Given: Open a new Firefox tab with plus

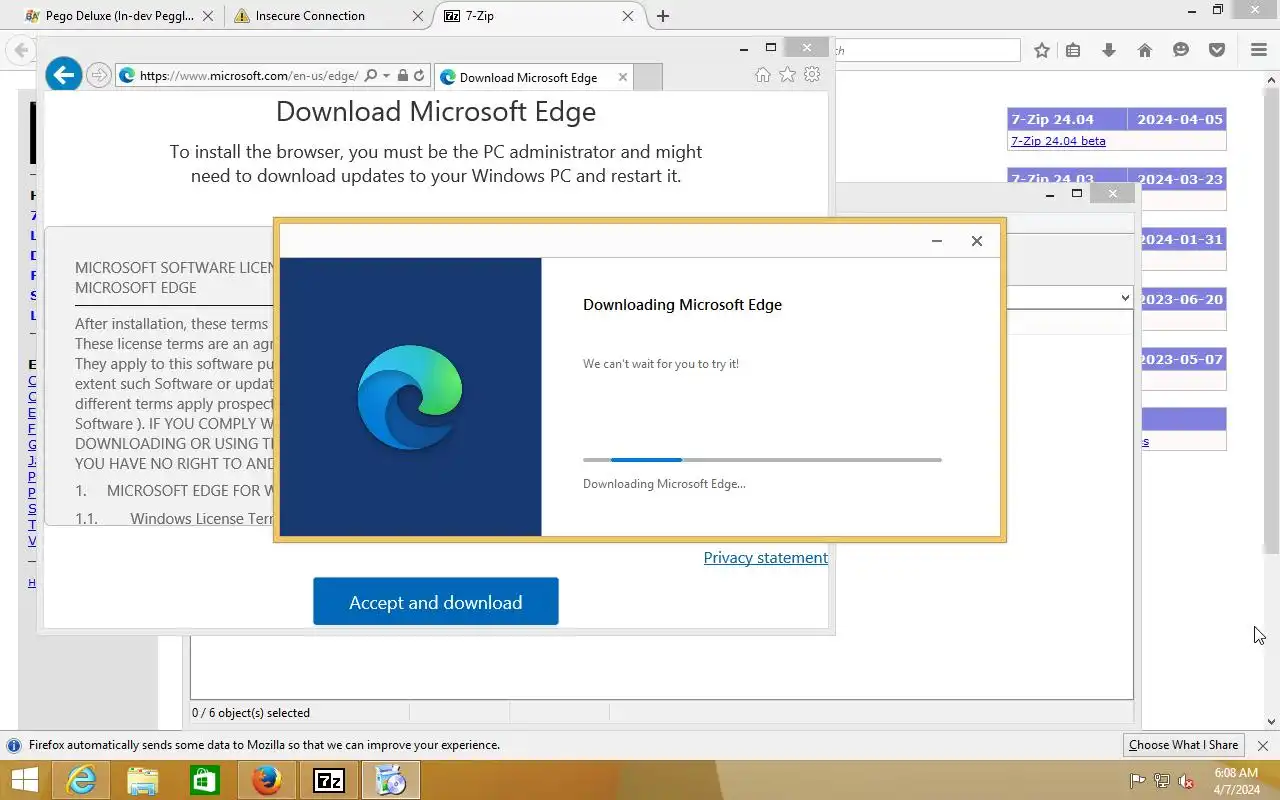Looking at the screenshot, I should (x=662, y=16).
